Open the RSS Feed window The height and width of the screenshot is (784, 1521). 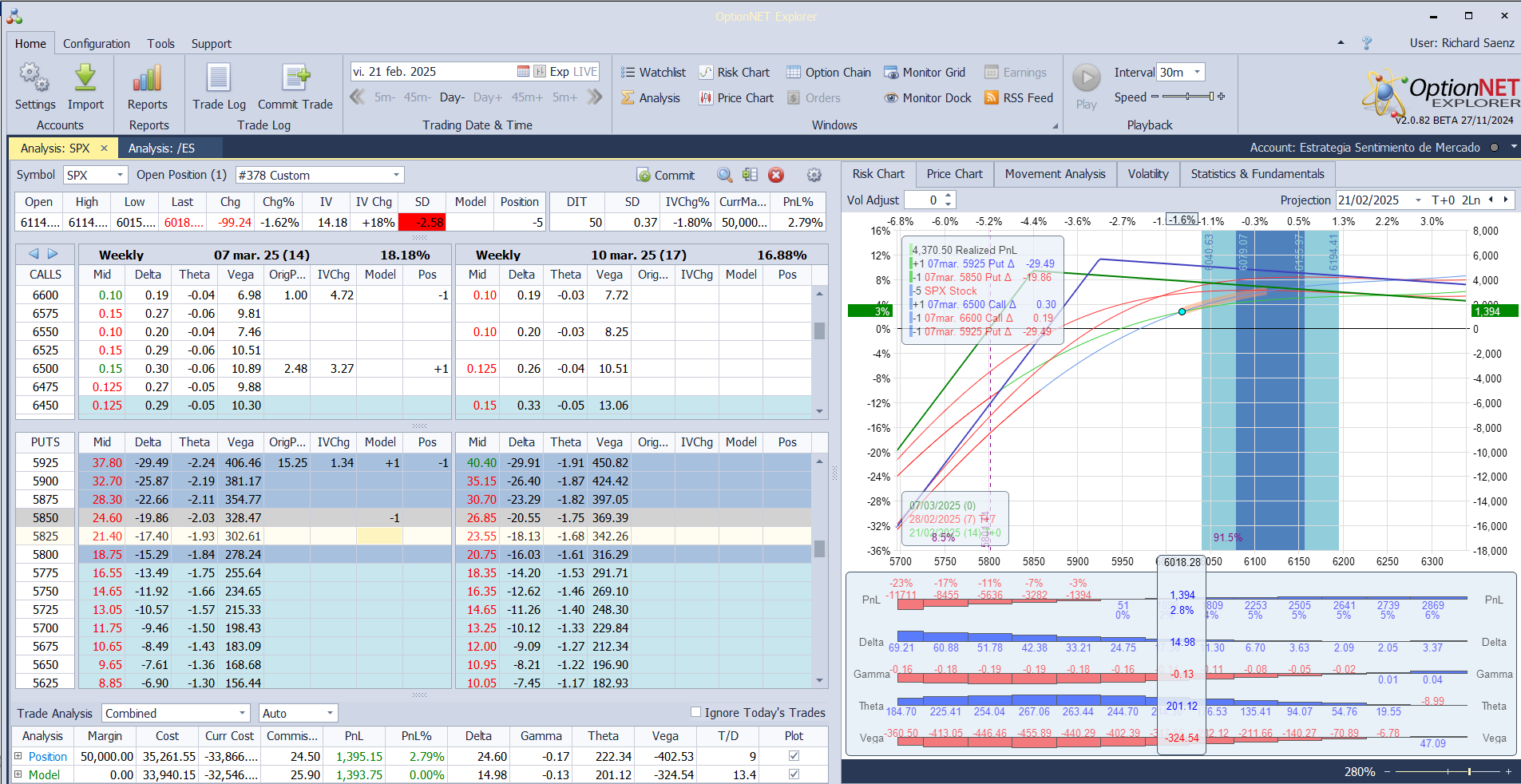tap(1019, 98)
